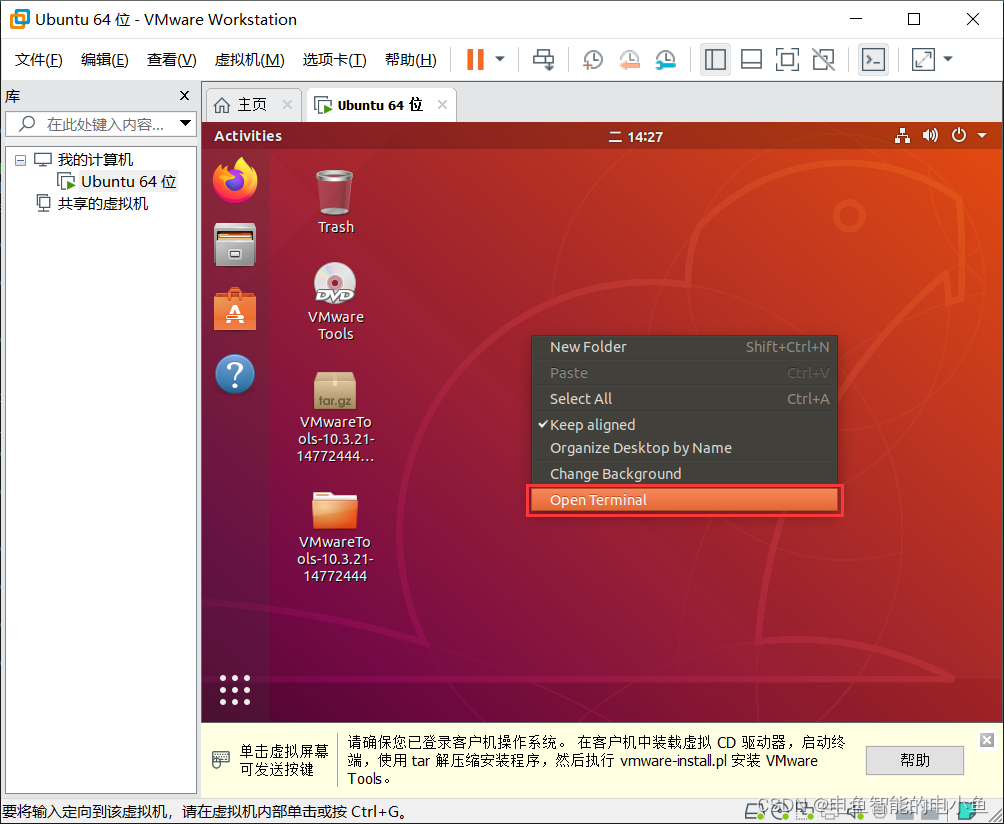Screen dimensions: 1004x824
Task: Open the Ubuntu system menu arrow
Action: (x=982, y=136)
